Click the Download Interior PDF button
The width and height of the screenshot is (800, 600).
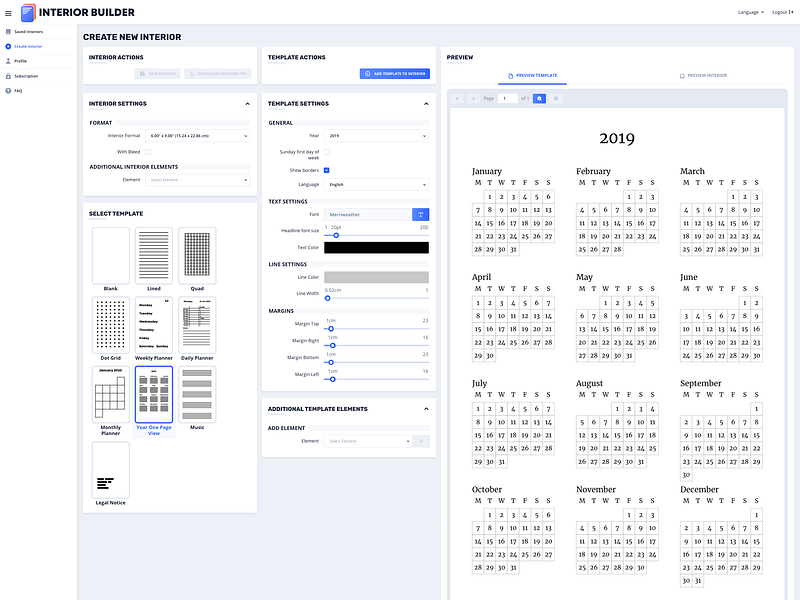coord(218,74)
